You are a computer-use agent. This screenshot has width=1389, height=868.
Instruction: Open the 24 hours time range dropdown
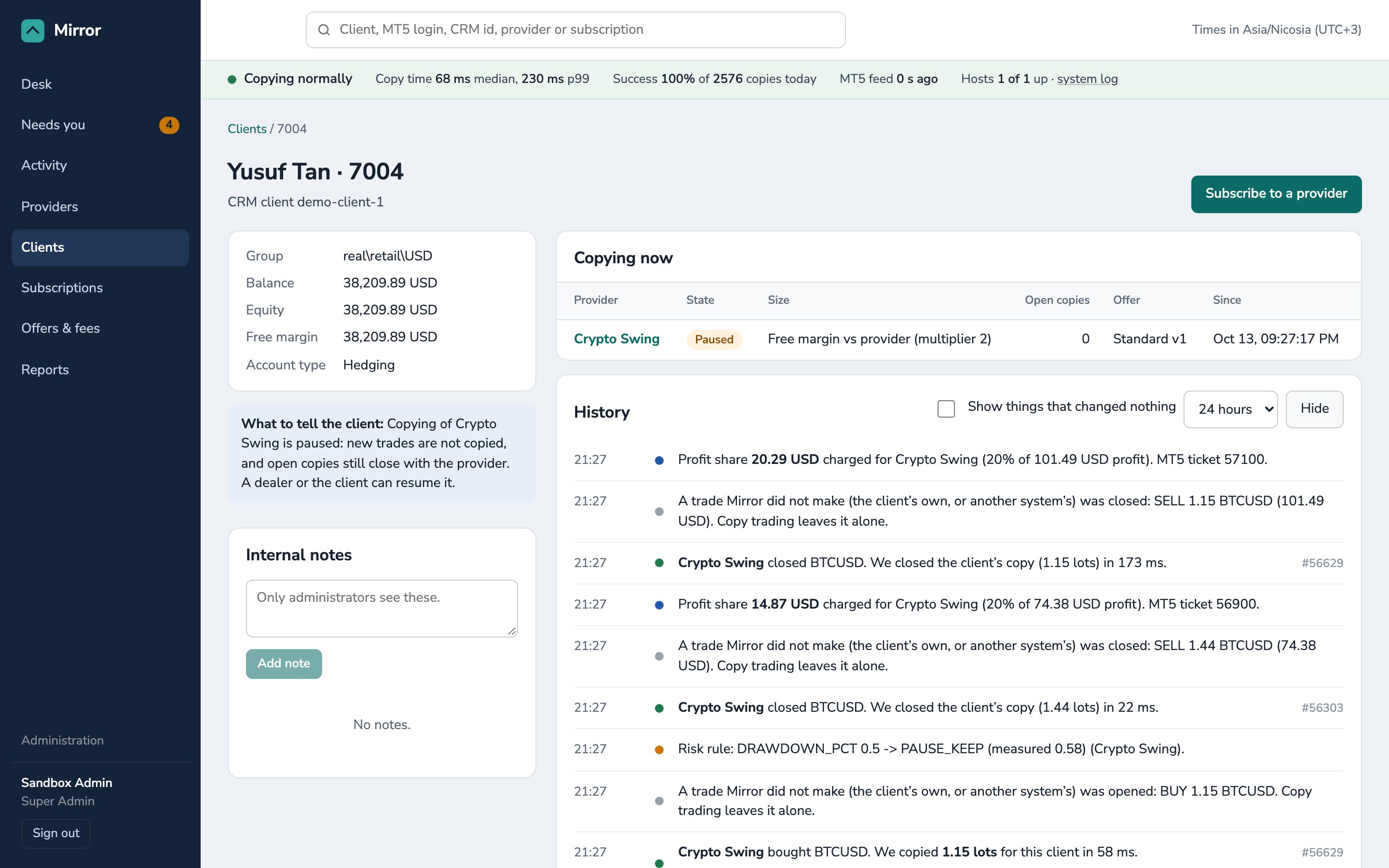[x=1231, y=409]
